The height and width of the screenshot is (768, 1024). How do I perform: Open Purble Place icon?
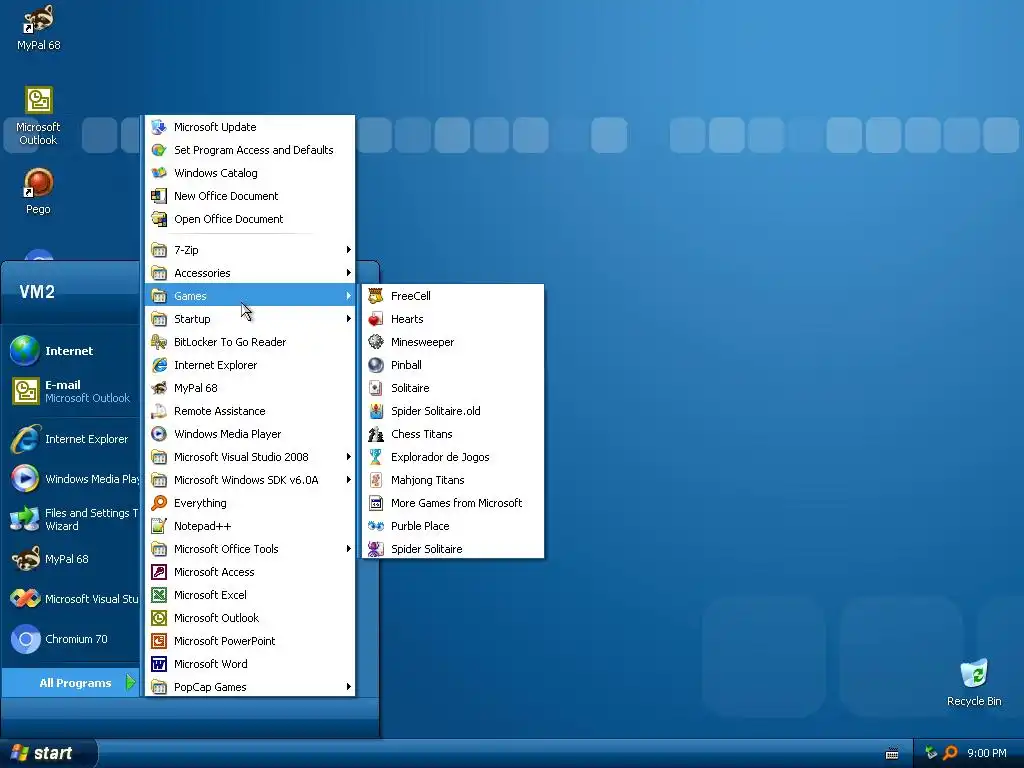pos(376,526)
